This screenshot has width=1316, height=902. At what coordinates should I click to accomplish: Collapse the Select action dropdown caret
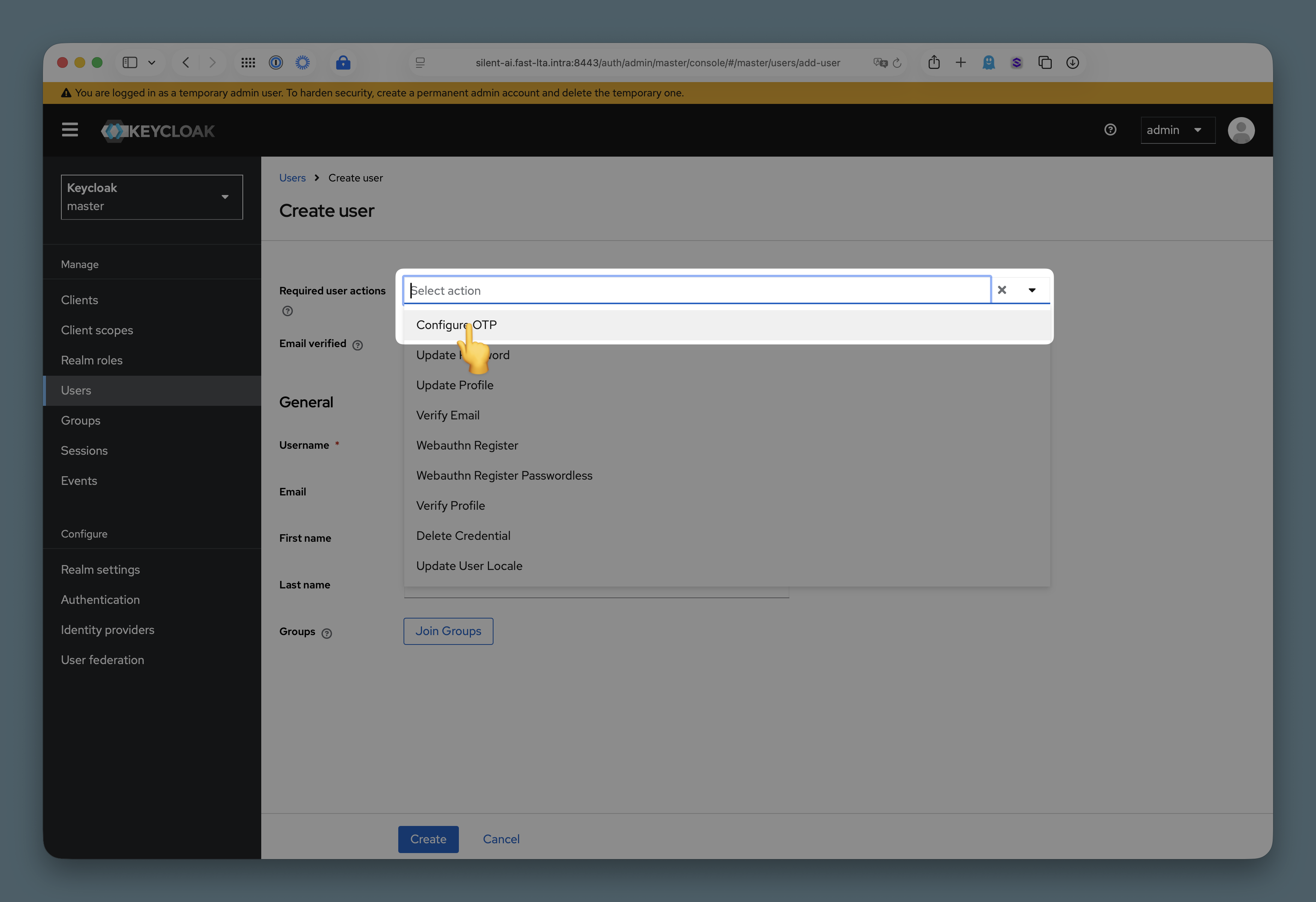(1032, 290)
